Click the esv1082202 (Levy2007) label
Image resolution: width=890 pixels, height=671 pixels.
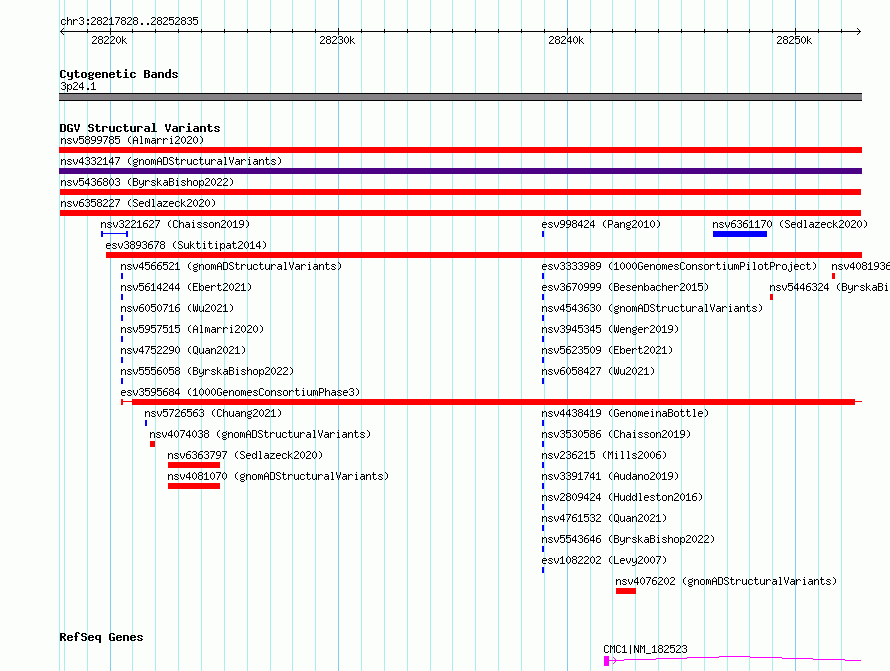click(604, 560)
